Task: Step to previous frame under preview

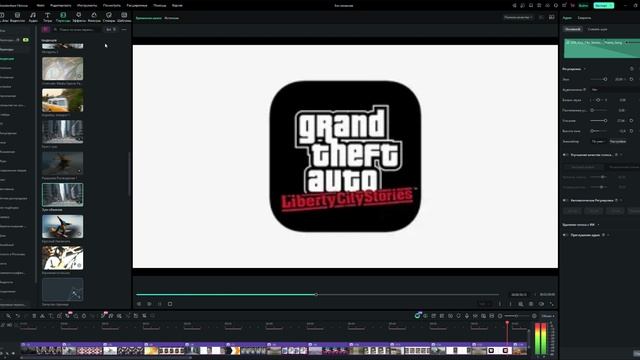Action: (139, 304)
